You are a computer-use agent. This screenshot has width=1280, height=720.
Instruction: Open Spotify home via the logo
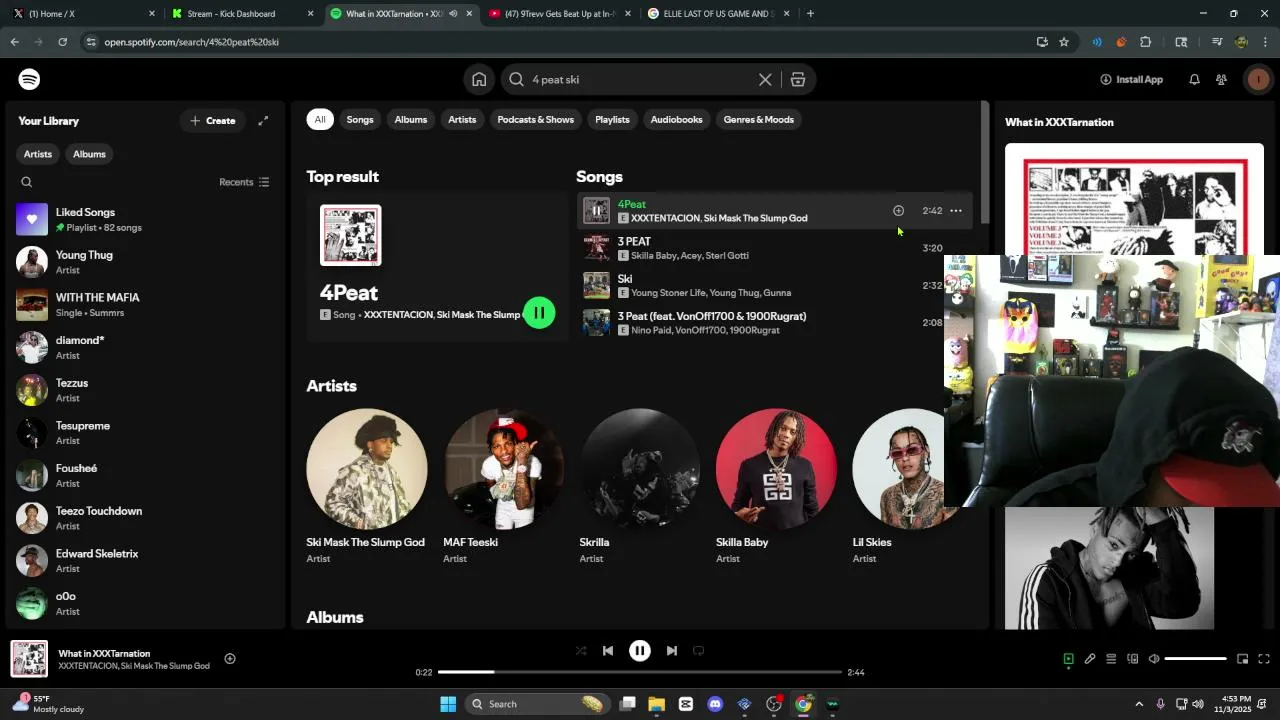[29, 79]
